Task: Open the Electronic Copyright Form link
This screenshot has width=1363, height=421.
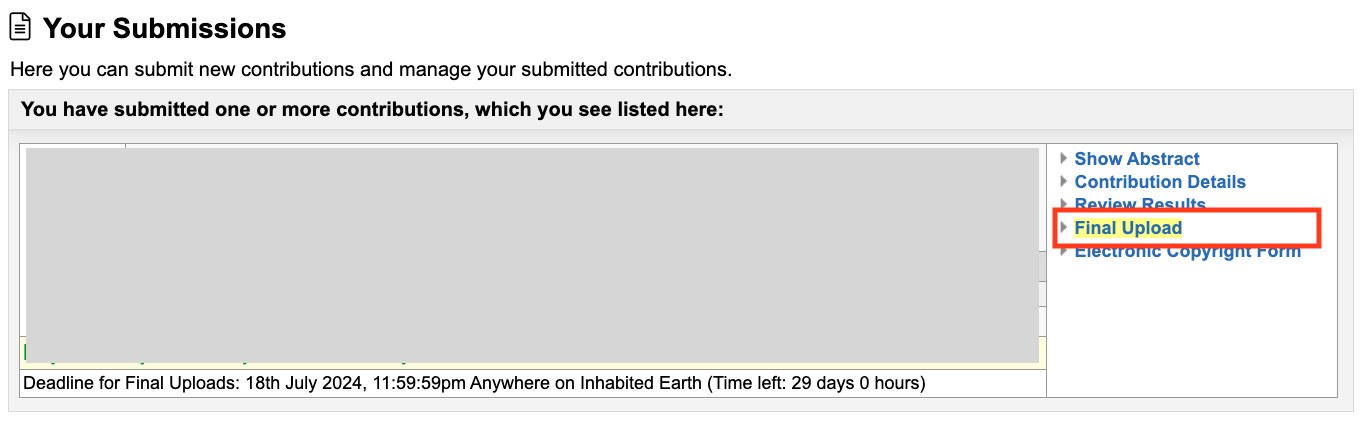Action: tap(1187, 252)
